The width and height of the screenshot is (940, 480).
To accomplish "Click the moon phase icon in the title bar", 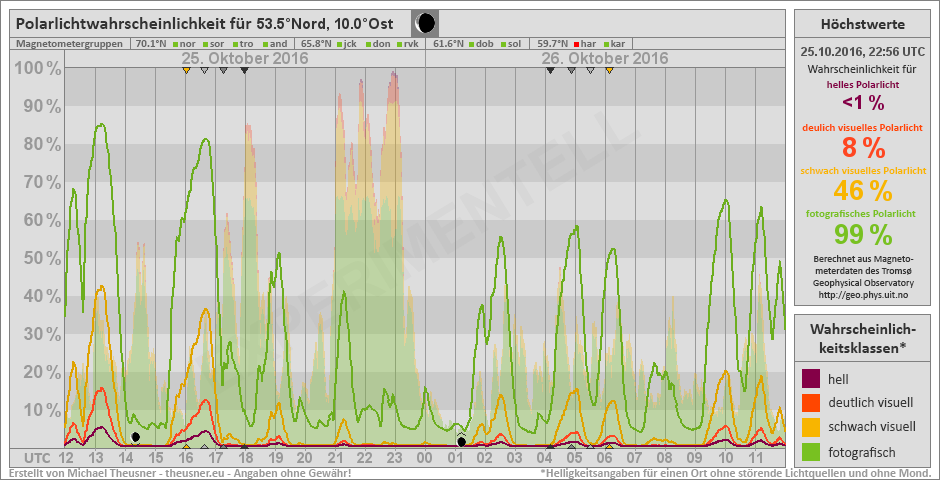I will pyautogui.click(x=425, y=23).
